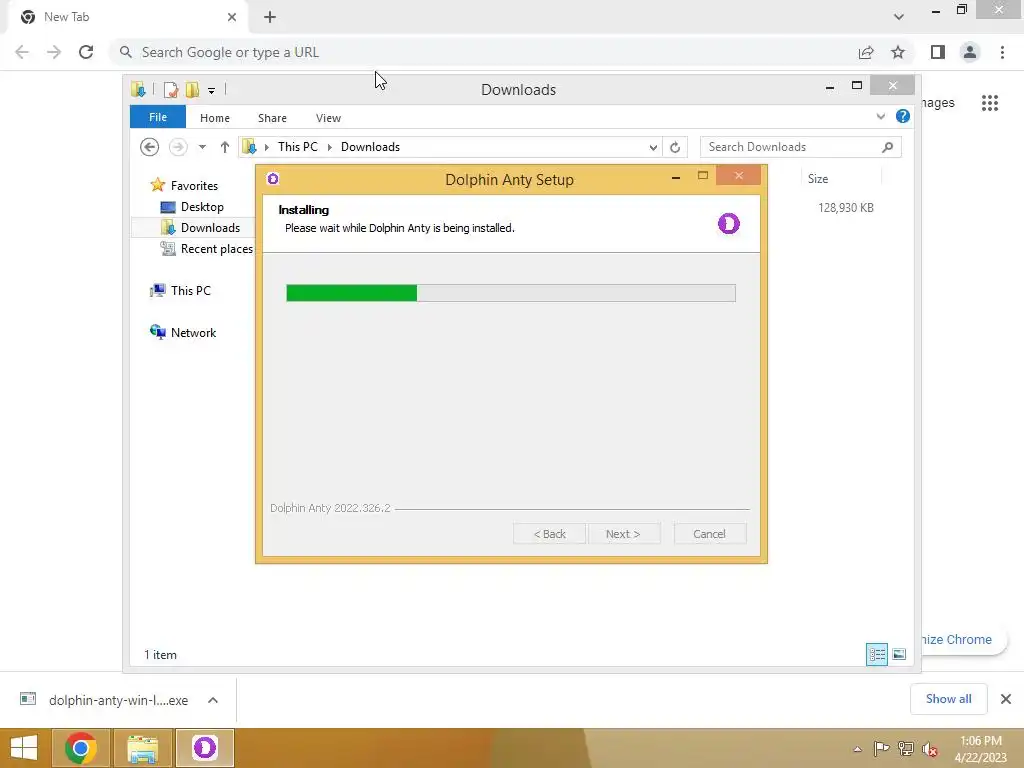Click Back button in Dolphin Anty Setup
The width and height of the screenshot is (1024, 768).
click(x=549, y=534)
